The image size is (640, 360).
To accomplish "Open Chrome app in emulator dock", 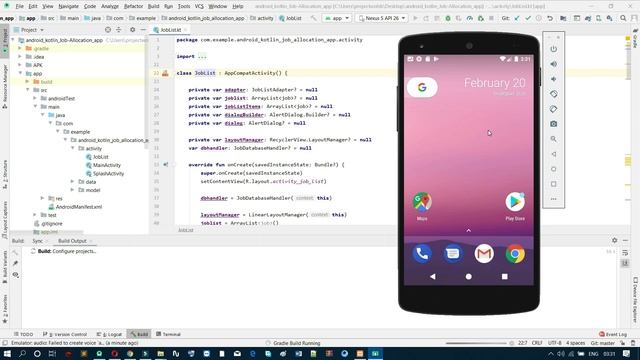I will point(515,254).
